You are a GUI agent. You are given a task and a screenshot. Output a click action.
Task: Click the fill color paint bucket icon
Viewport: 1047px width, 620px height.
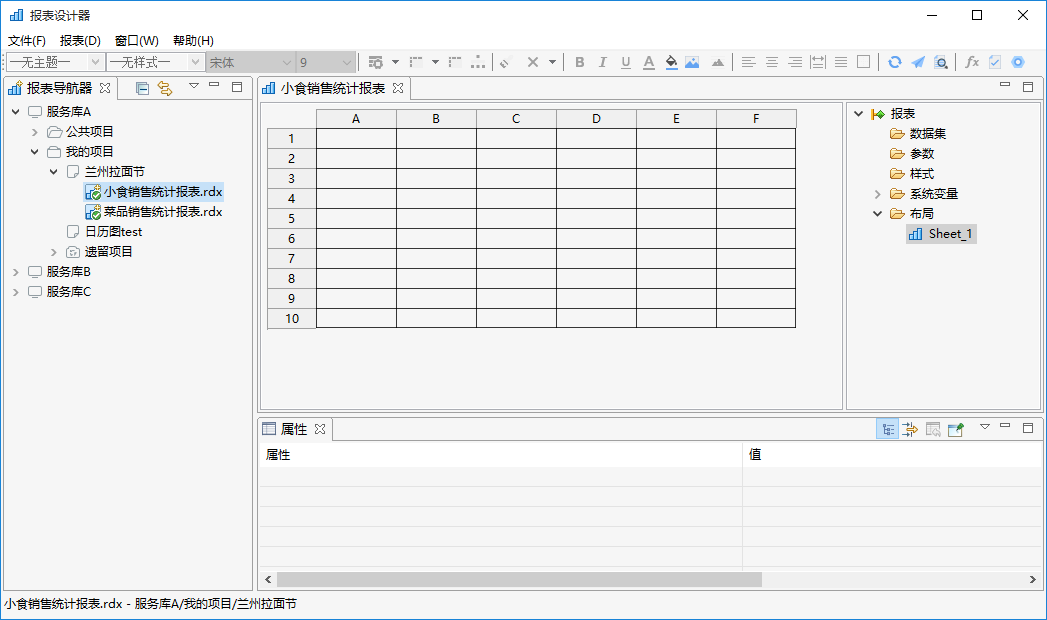coord(671,62)
